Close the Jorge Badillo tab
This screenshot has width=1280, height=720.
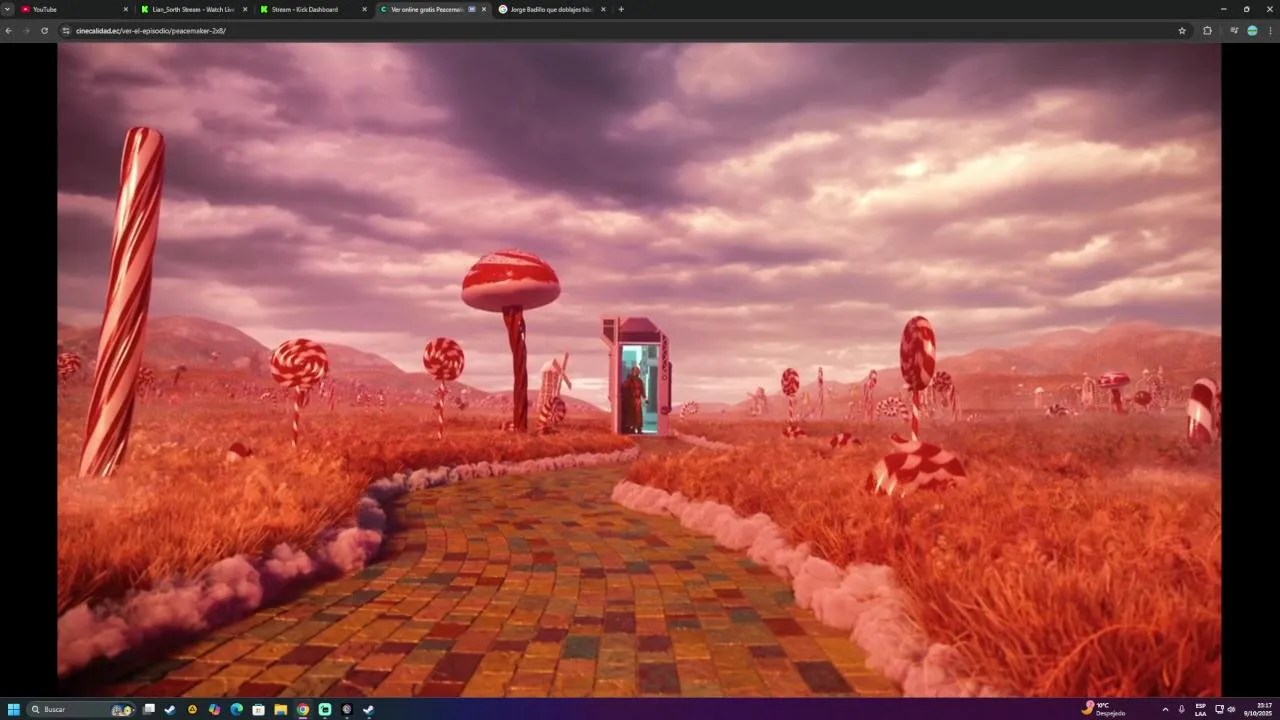click(x=603, y=9)
